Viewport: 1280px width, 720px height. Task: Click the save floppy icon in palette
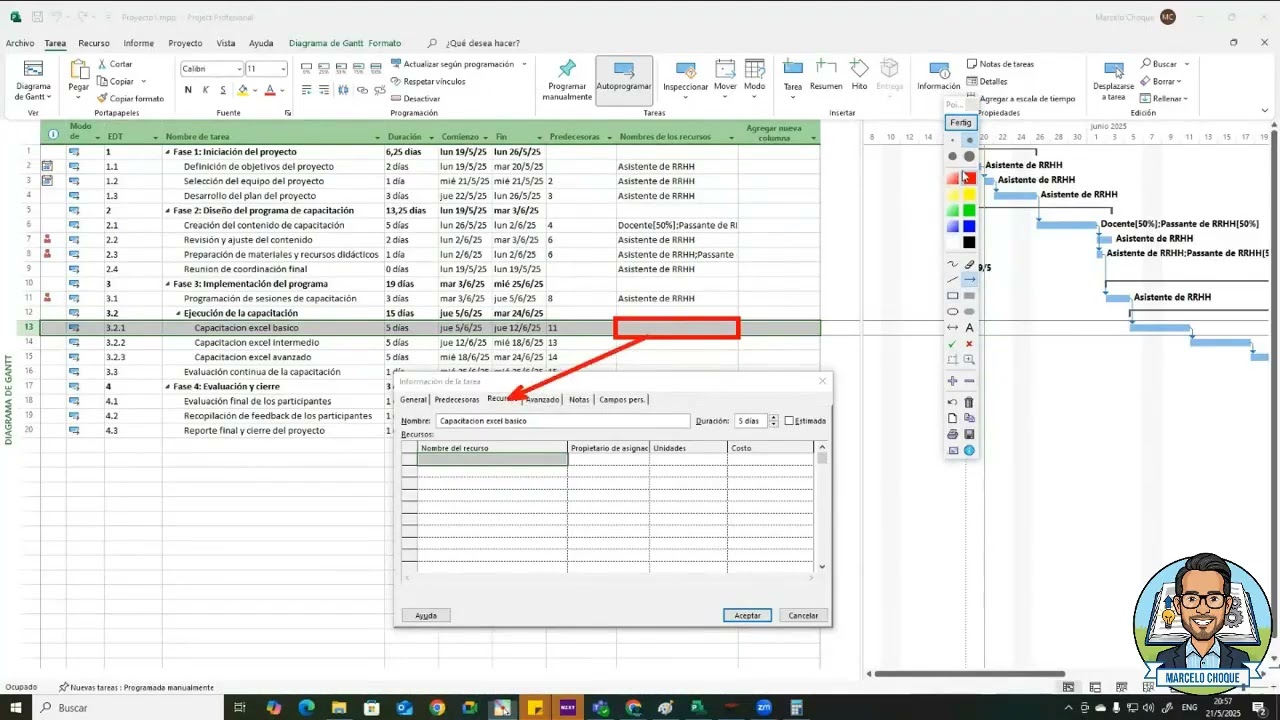tap(969, 434)
